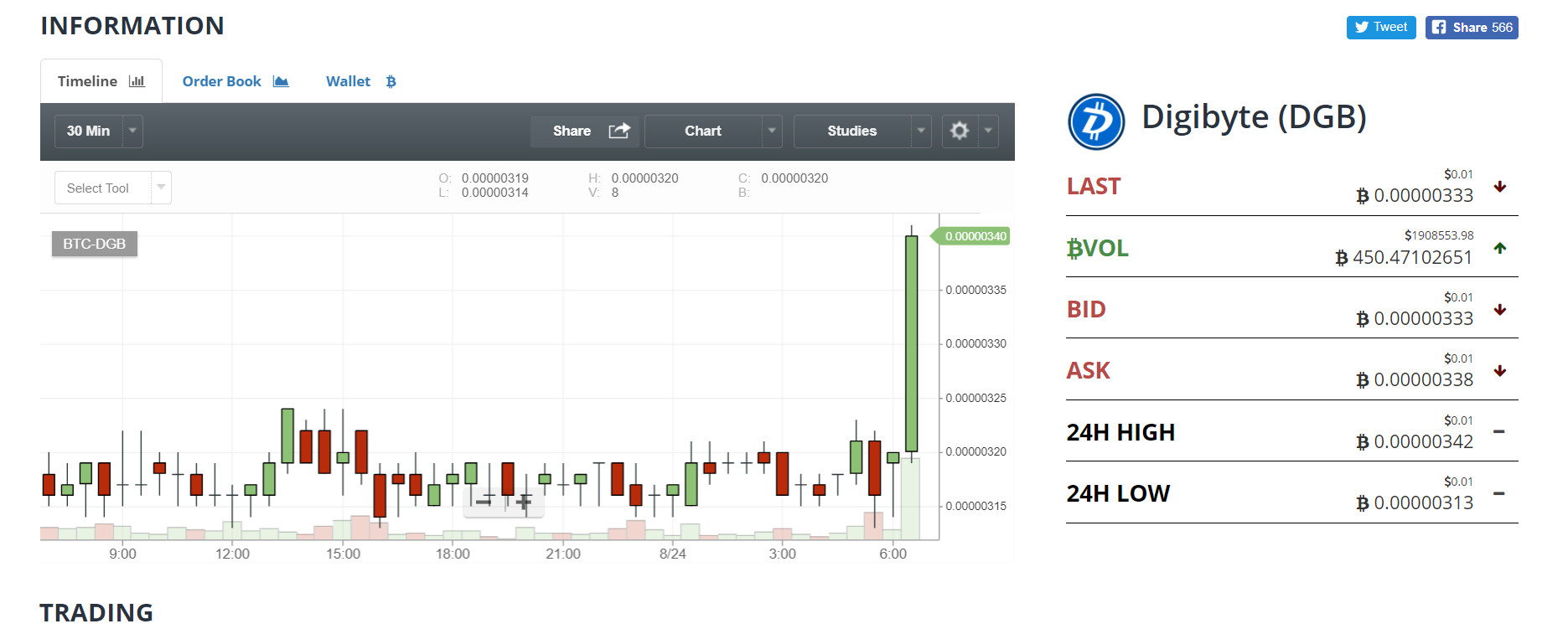1568x634 pixels.
Task: Click the down arrow in BID row
Action: tap(1500, 310)
